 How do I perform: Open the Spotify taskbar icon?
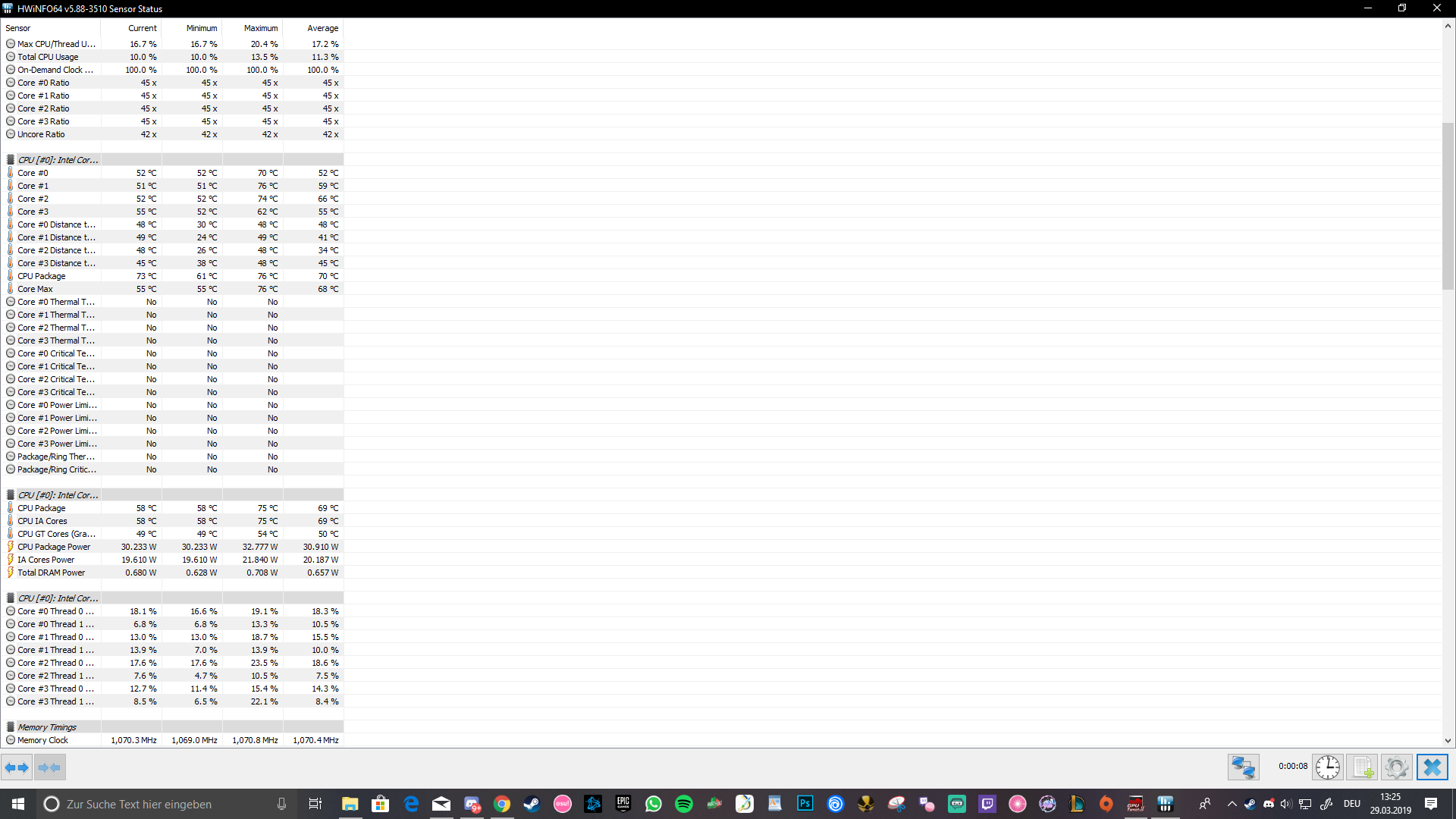pyautogui.click(x=683, y=804)
